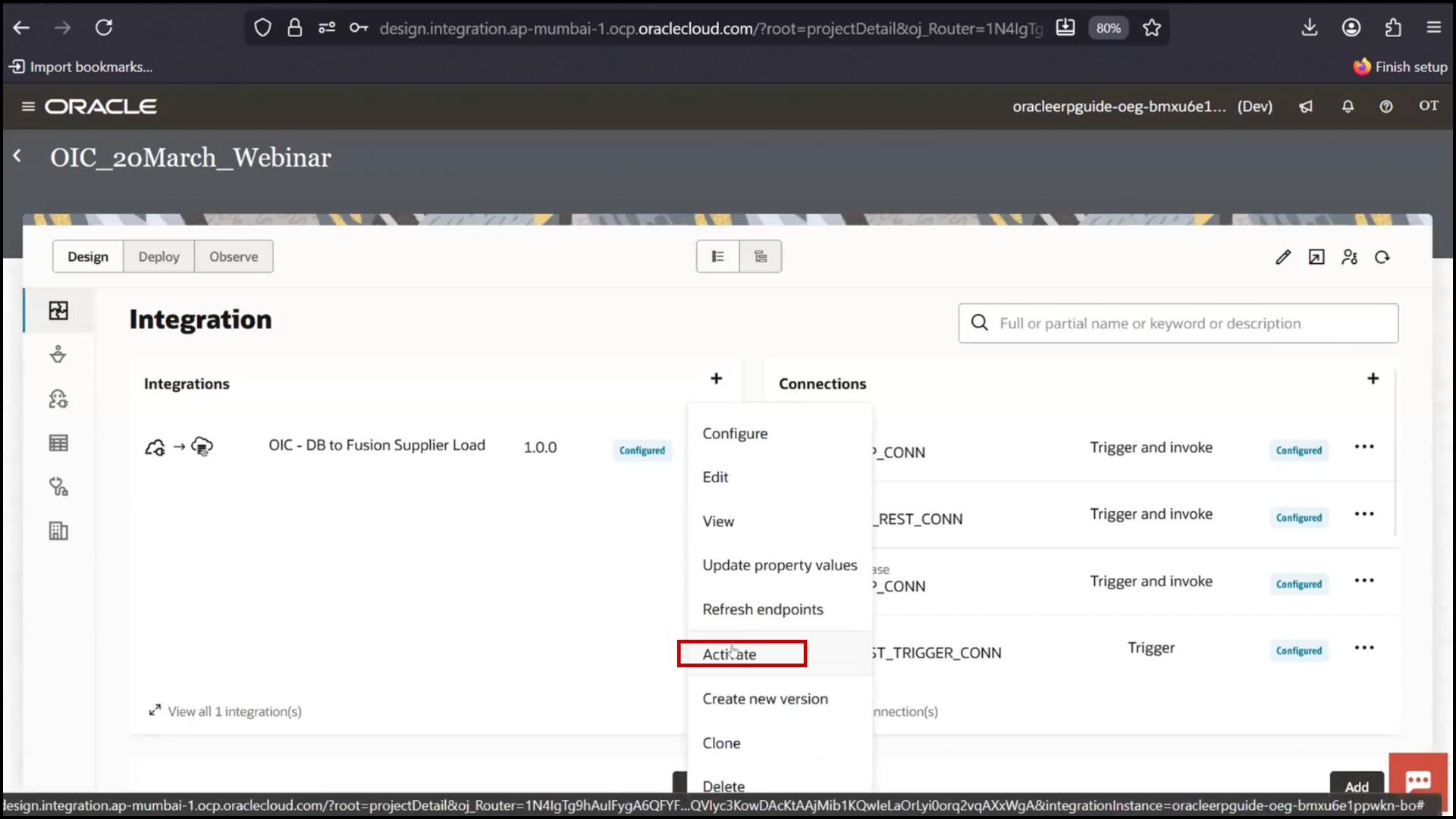
Task: Reload the browser page
Action: tap(104, 28)
